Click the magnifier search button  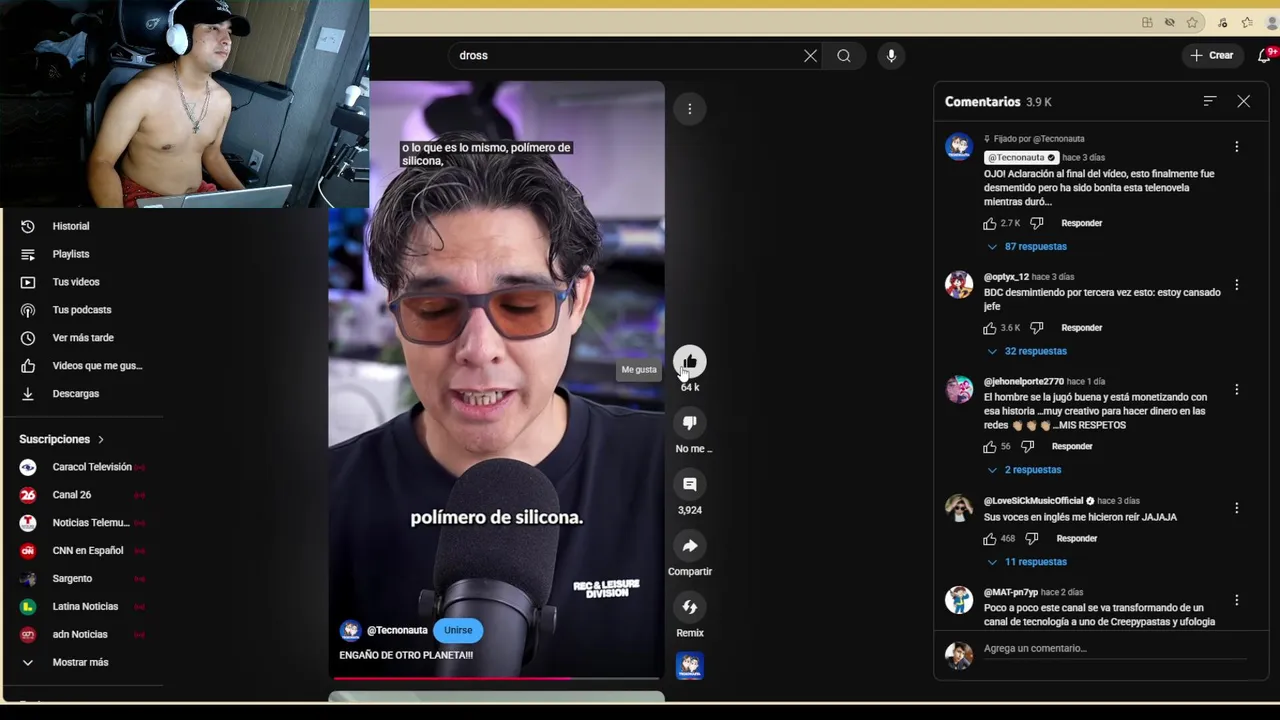tap(844, 56)
